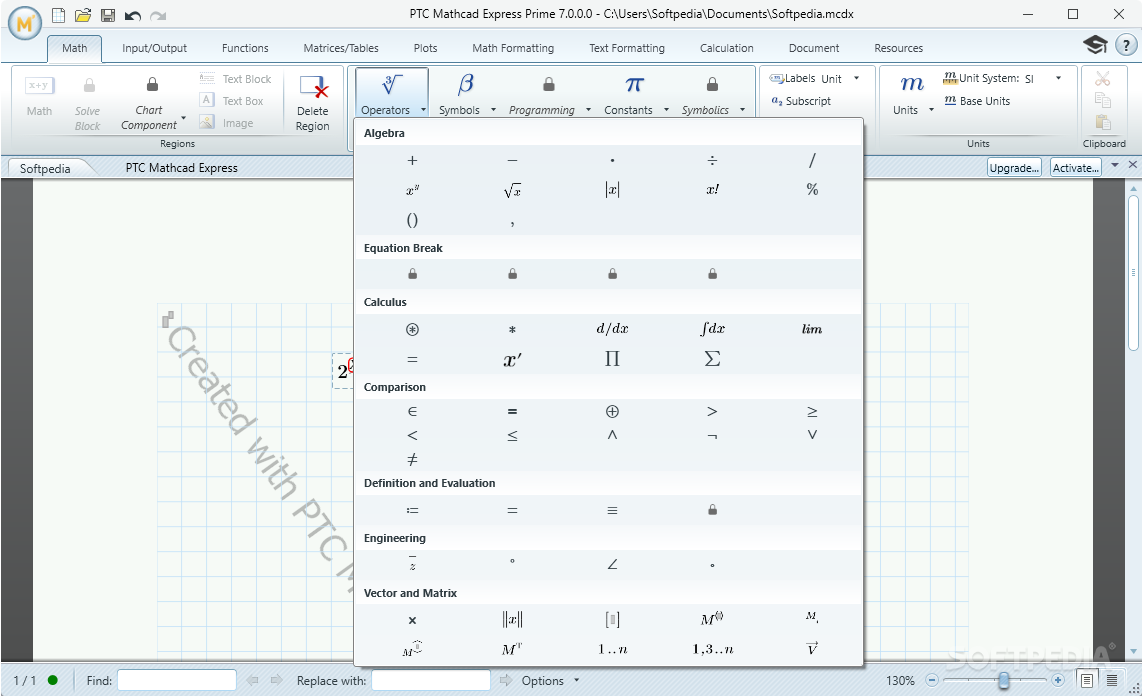Insert the addition operator from Algebra
Viewport: 1143px width, 697px height.
tap(413, 160)
